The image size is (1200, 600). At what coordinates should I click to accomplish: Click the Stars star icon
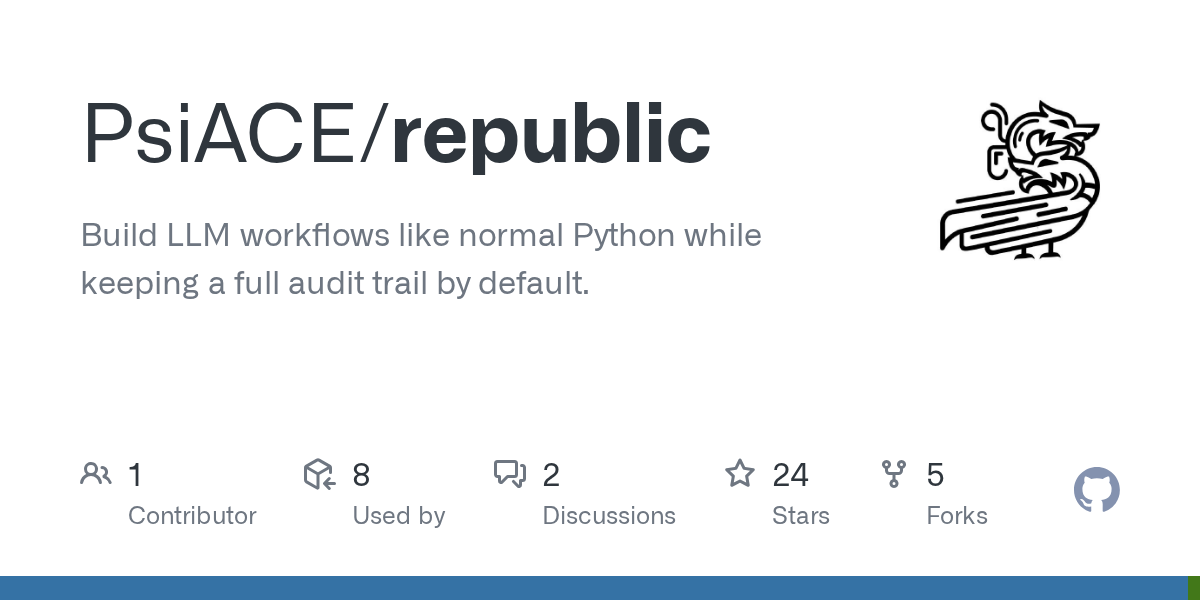click(740, 474)
